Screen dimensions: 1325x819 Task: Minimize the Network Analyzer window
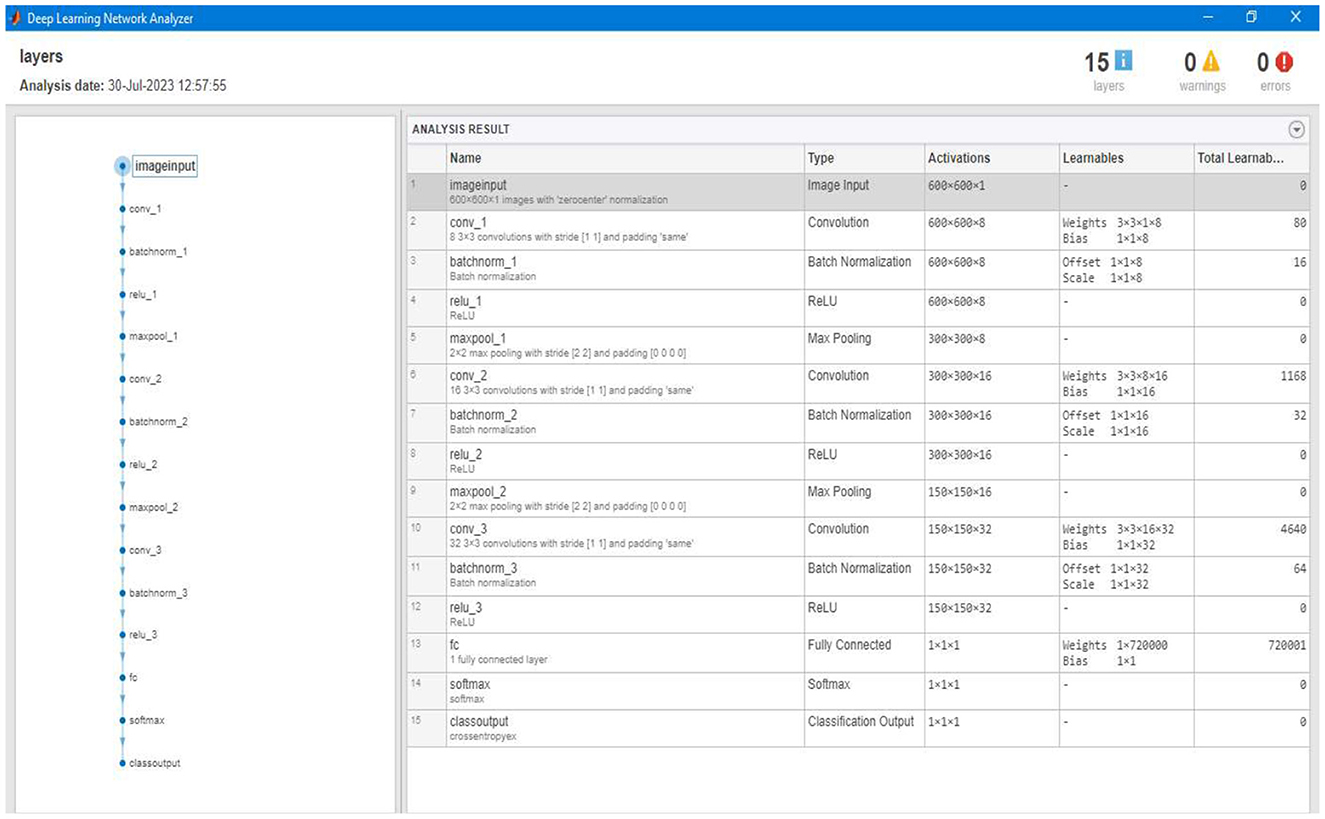(1208, 18)
